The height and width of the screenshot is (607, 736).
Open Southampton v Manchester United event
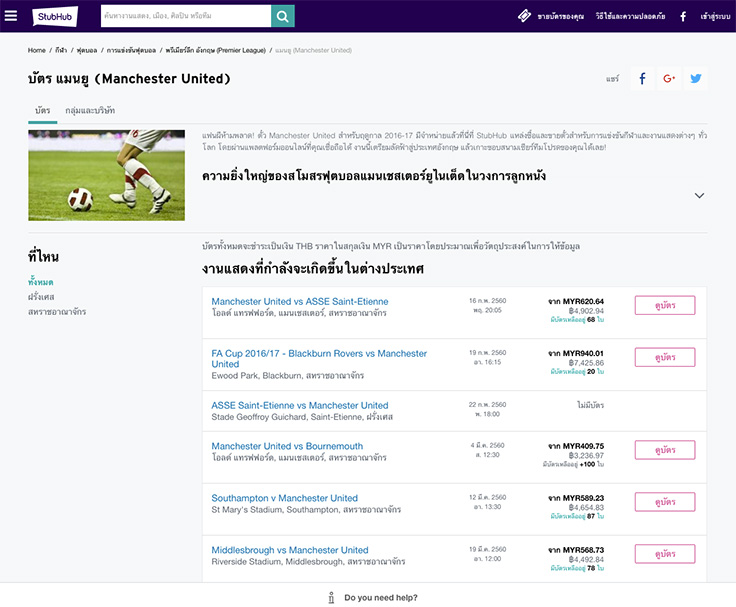[x=284, y=498]
